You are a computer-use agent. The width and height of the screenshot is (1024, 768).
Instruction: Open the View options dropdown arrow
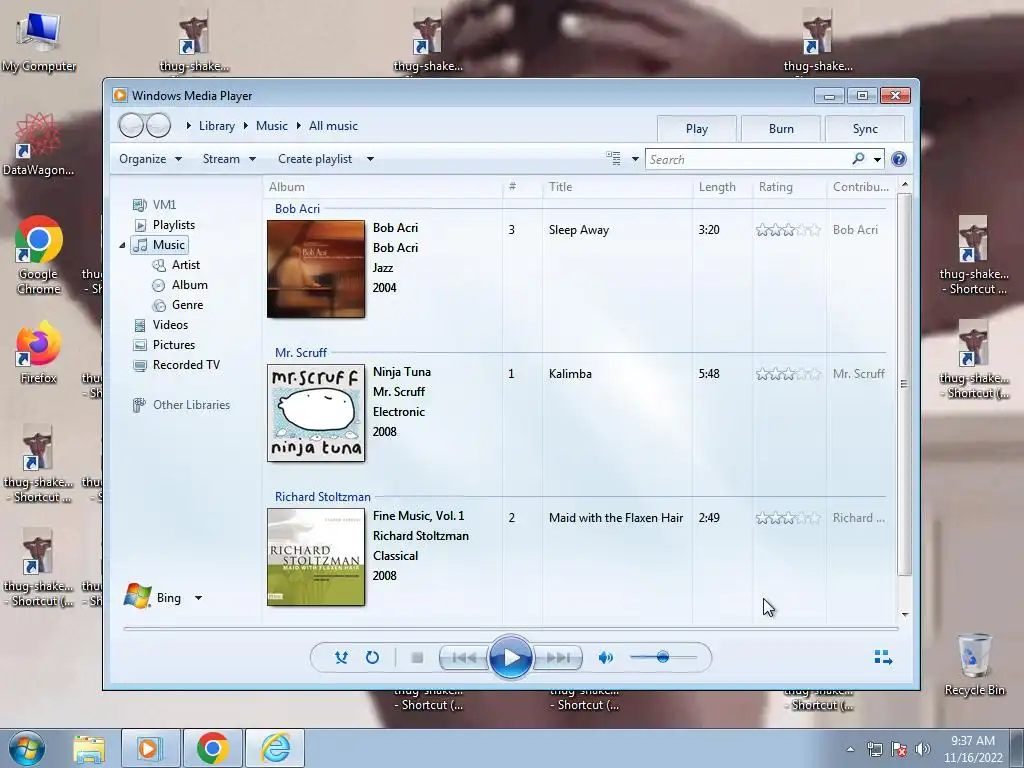click(x=635, y=159)
